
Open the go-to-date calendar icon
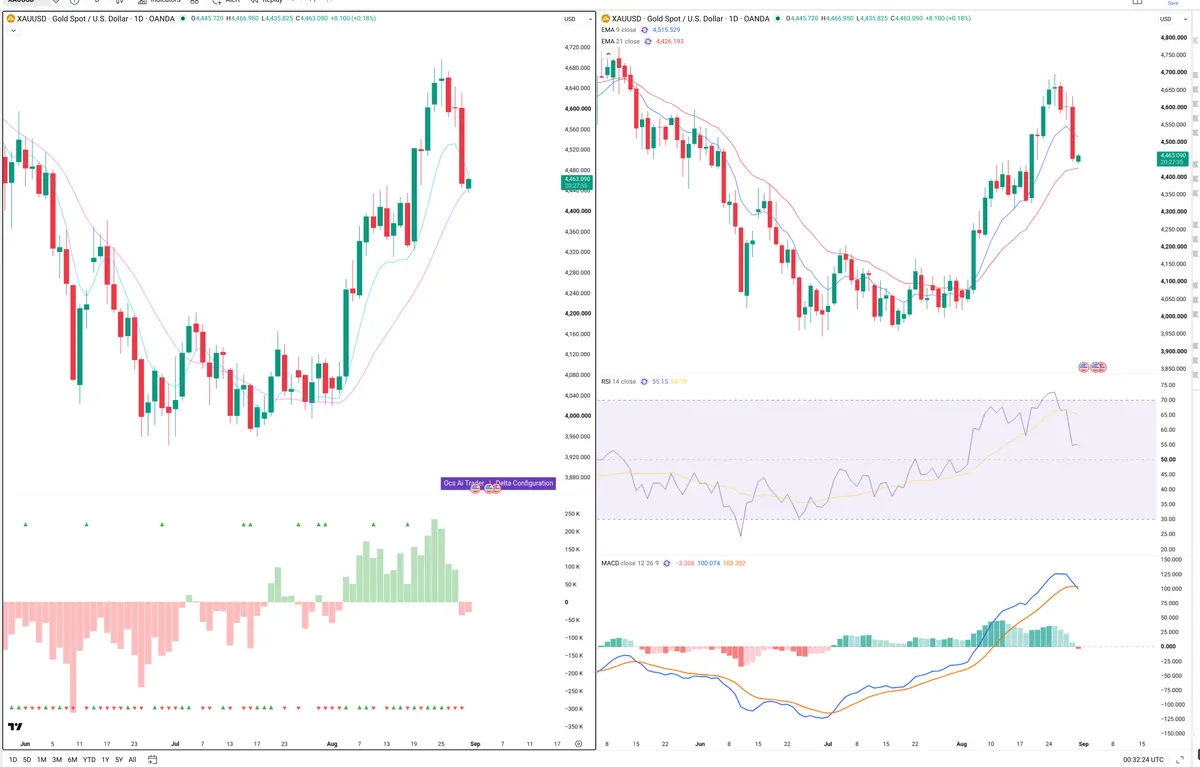tap(152, 760)
